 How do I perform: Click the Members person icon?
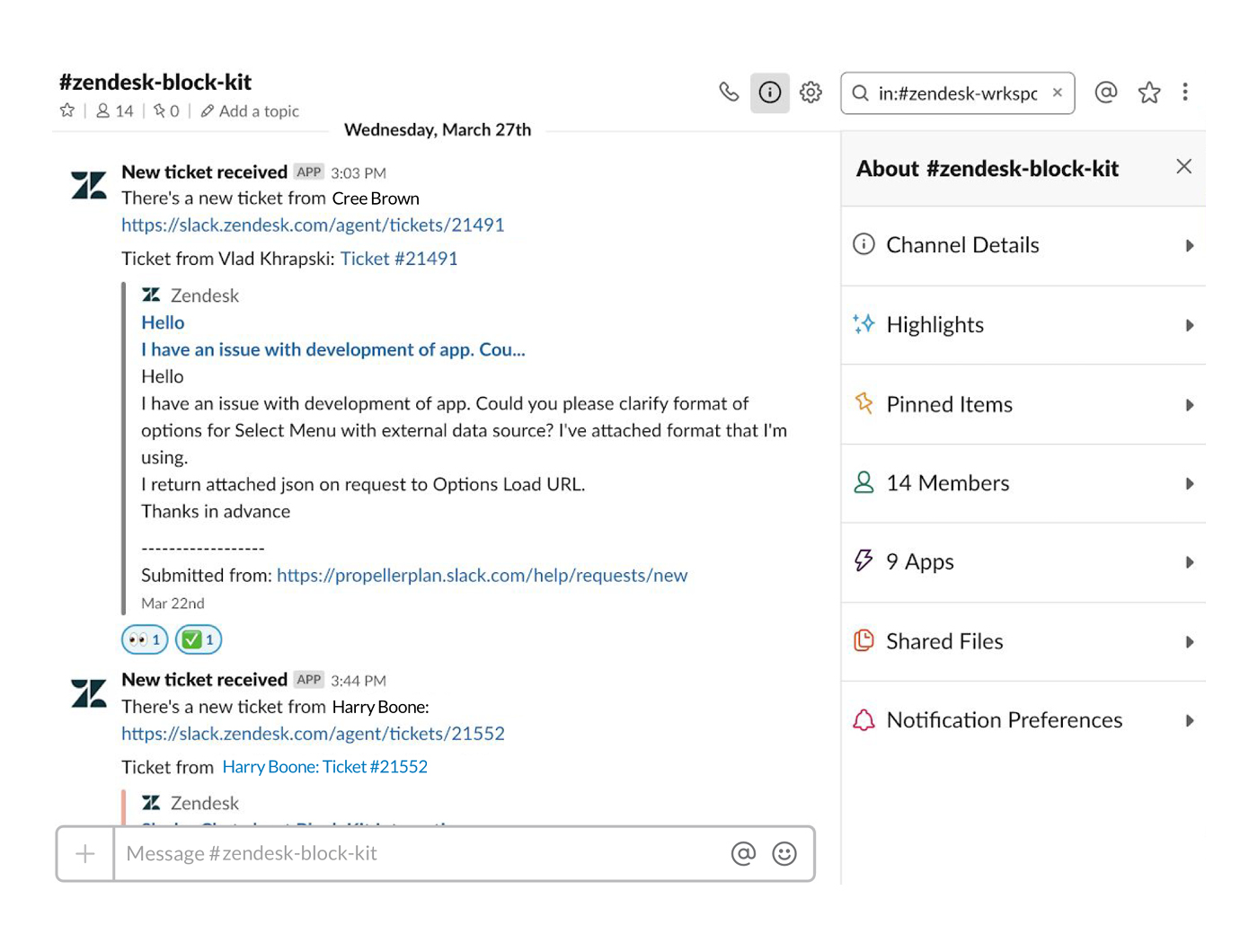pos(864,482)
